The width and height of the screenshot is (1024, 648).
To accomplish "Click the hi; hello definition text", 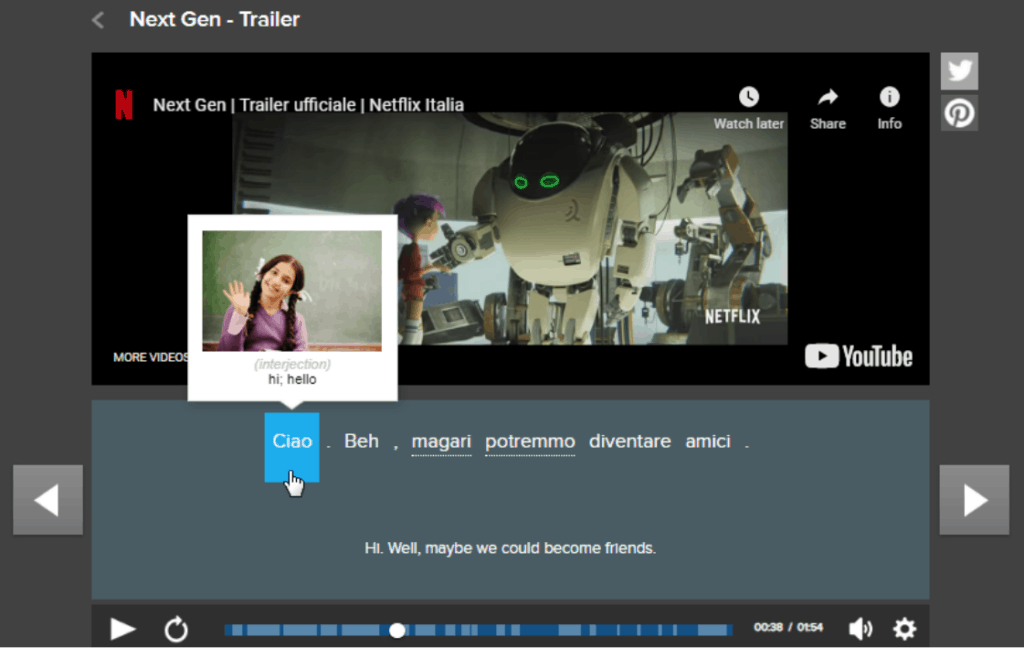I will pyautogui.click(x=292, y=380).
